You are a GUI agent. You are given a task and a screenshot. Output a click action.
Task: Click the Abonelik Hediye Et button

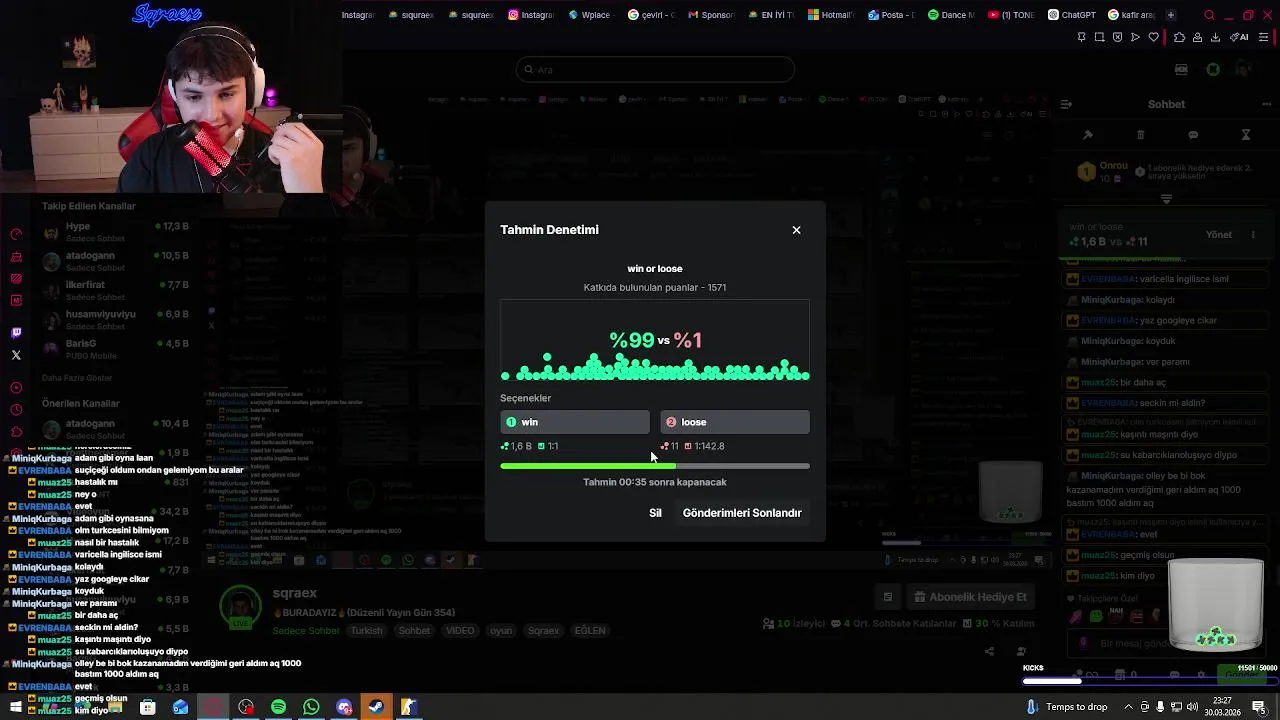[x=970, y=597]
